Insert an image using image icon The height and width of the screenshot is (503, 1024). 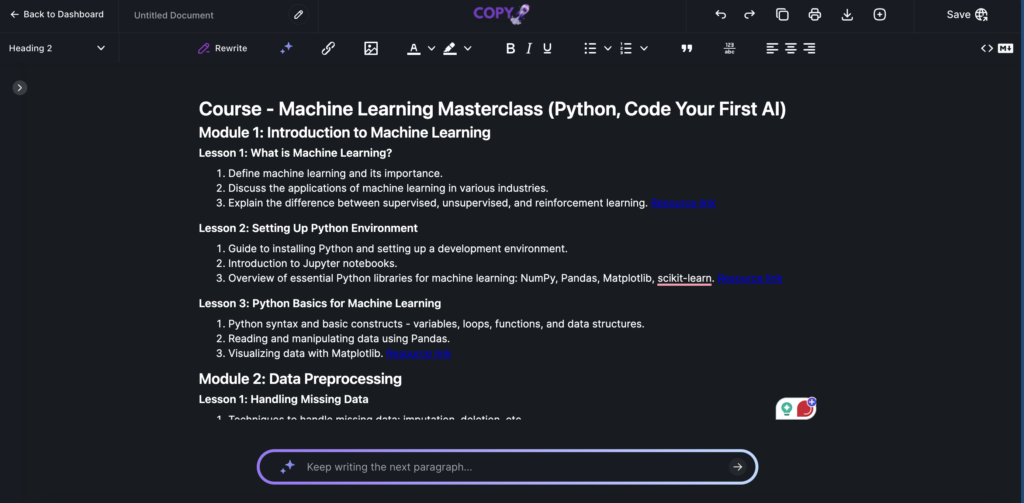pos(371,48)
